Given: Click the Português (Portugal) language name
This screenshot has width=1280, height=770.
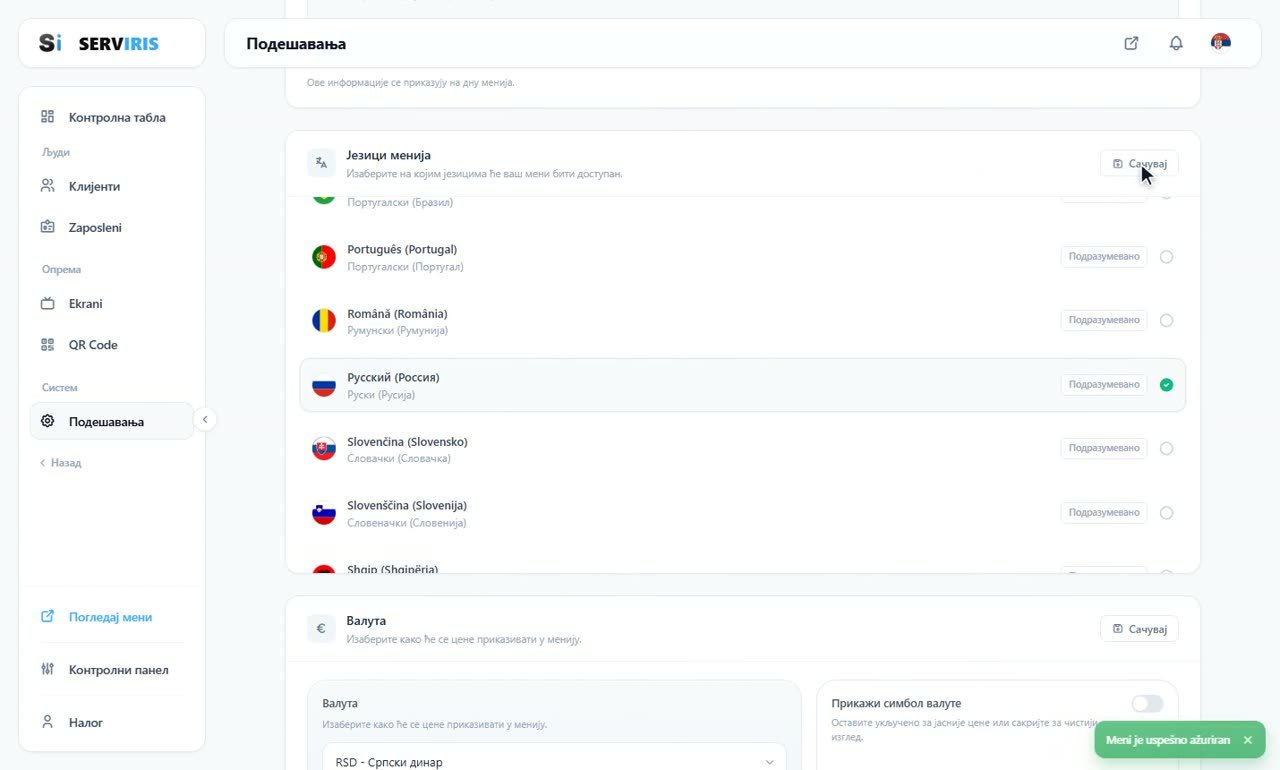Looking at the screenshot, I should (x=402, y=249).
